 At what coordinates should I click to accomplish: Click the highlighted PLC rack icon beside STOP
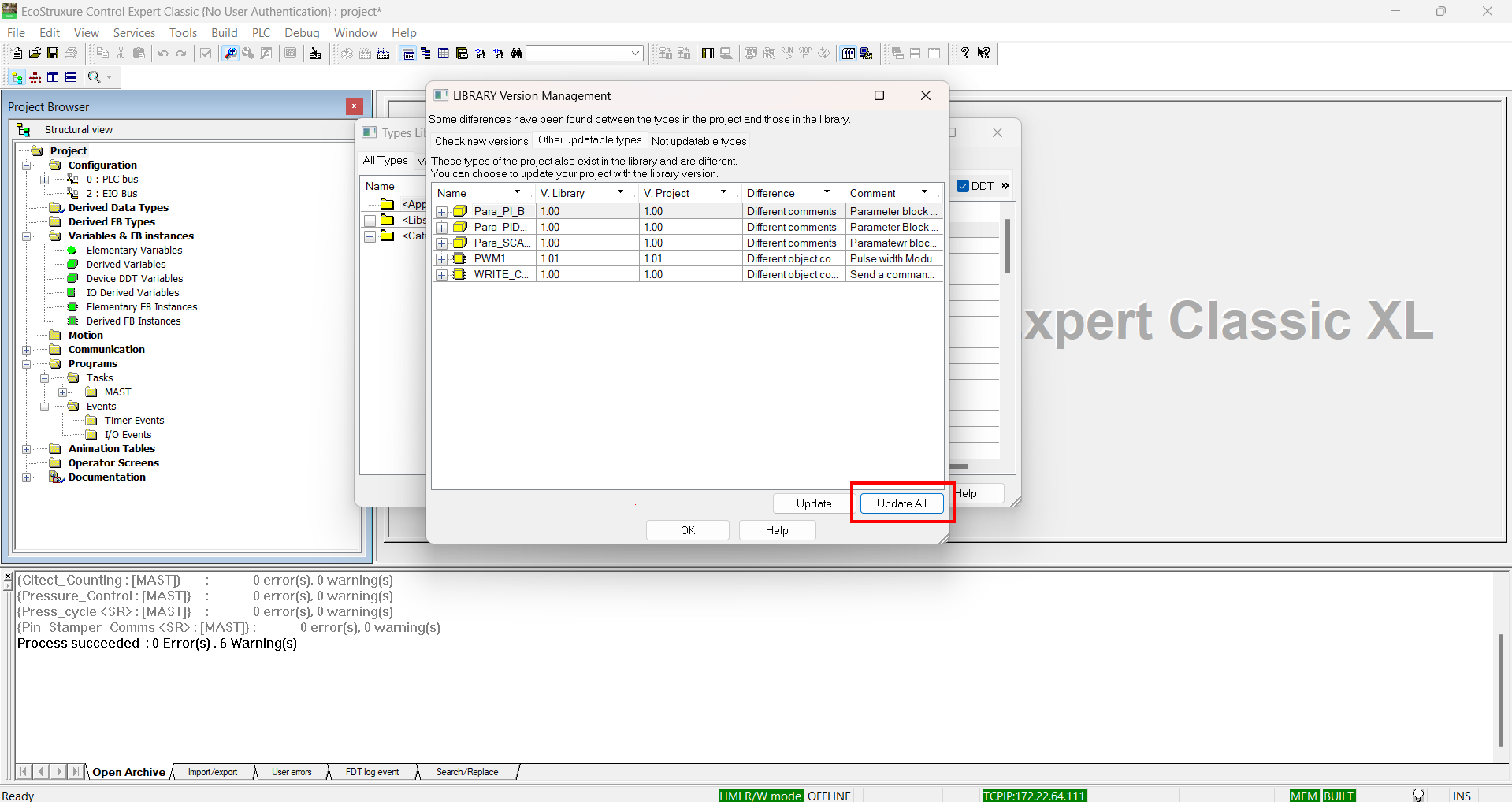pyautogui.click(x=848, y=53)
